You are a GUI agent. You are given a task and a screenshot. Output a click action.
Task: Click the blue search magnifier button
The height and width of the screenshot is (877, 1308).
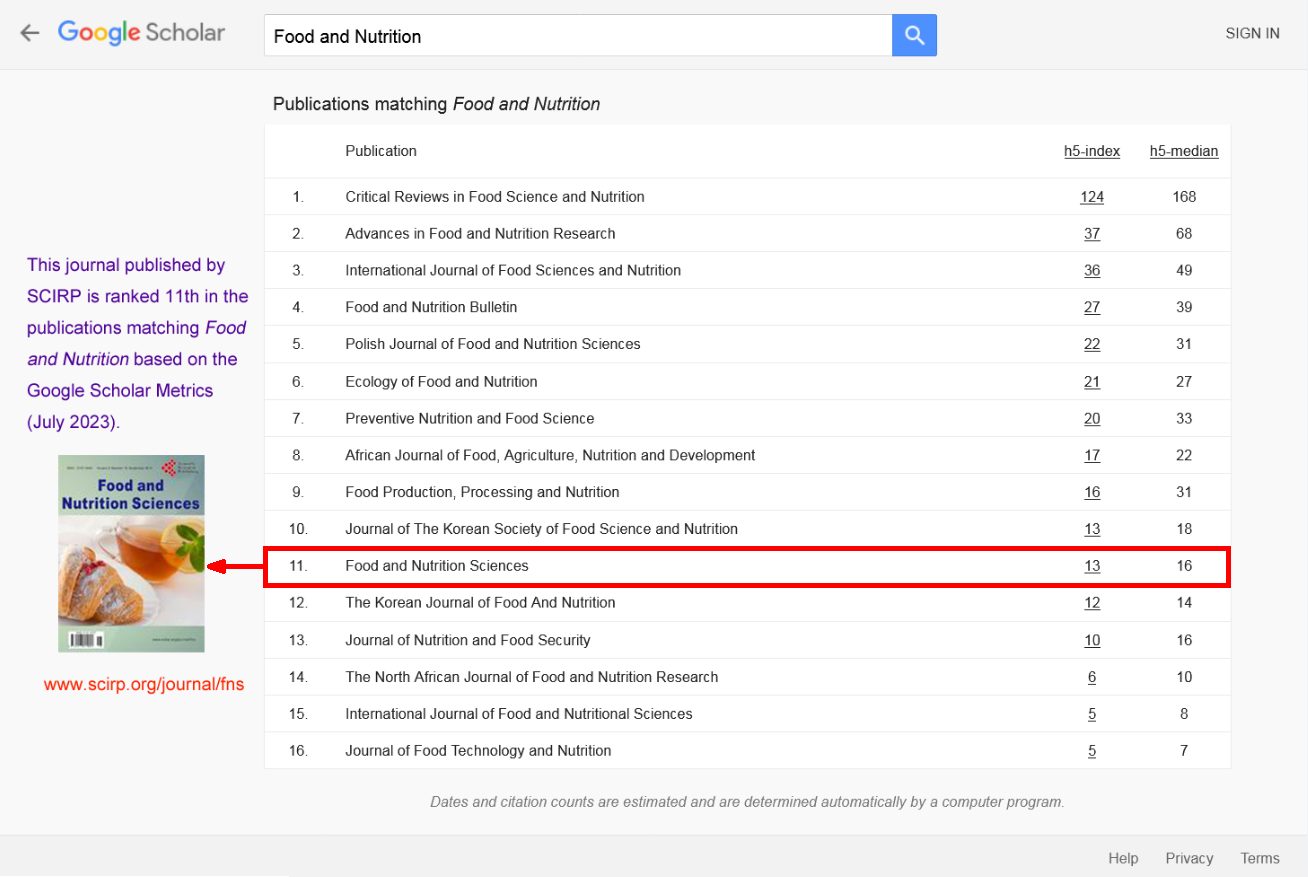pos(914,36)
